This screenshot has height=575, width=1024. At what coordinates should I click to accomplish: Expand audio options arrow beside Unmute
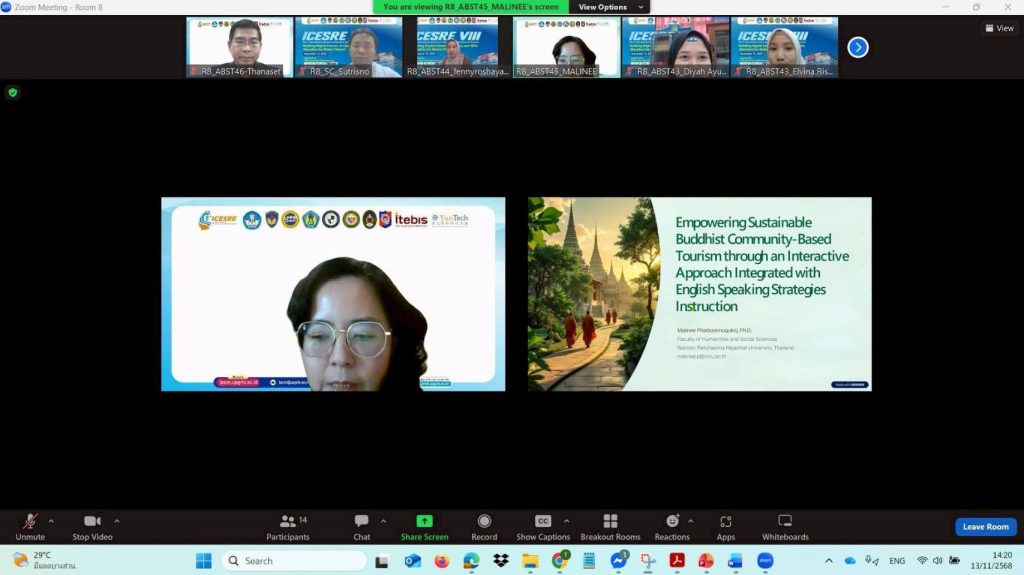pyautogui.click(x=52, y=521)
